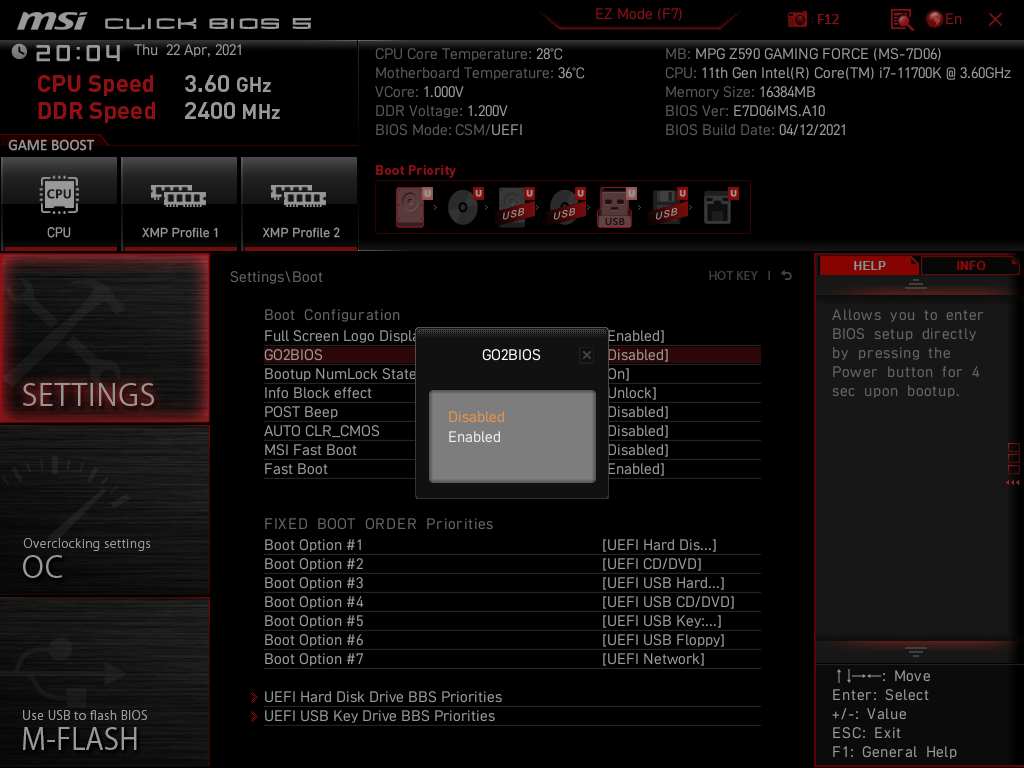1024x768 pixels.
Task: Take a screenshot with the F12 camera icon
Action: pyautogui.click(x=797, y=19)
